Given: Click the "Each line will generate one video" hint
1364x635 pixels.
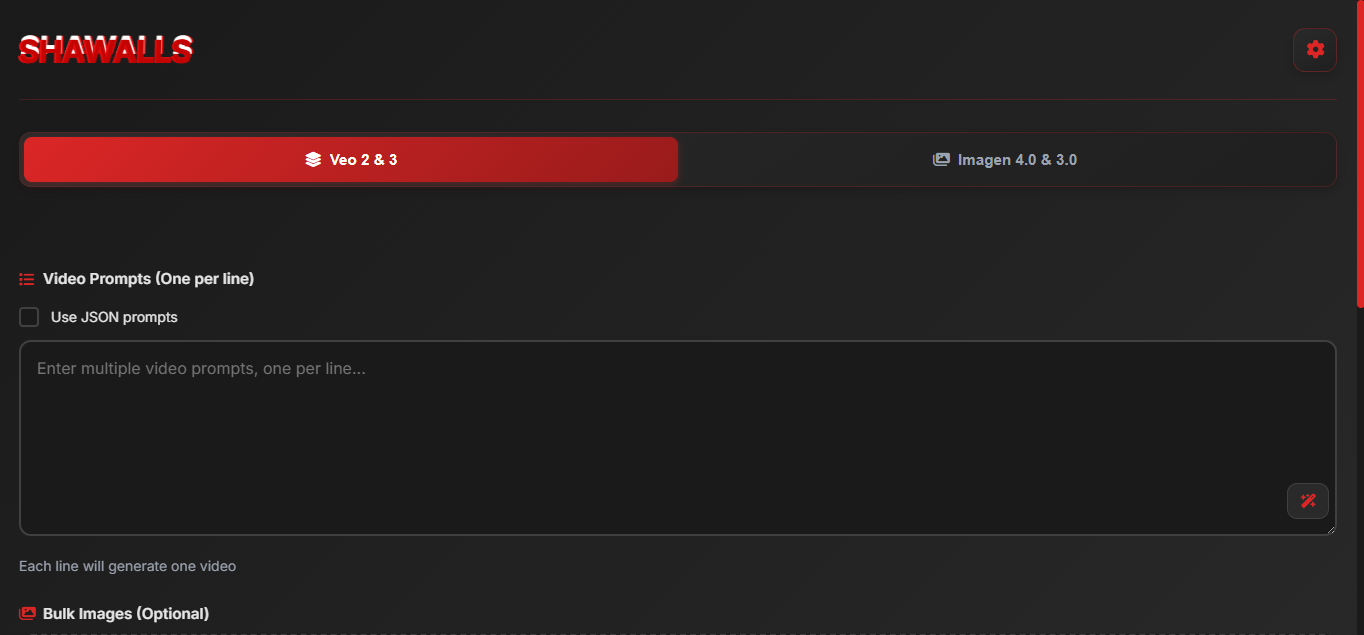Looking at the screenshot, I should click(x=127, y=566).
